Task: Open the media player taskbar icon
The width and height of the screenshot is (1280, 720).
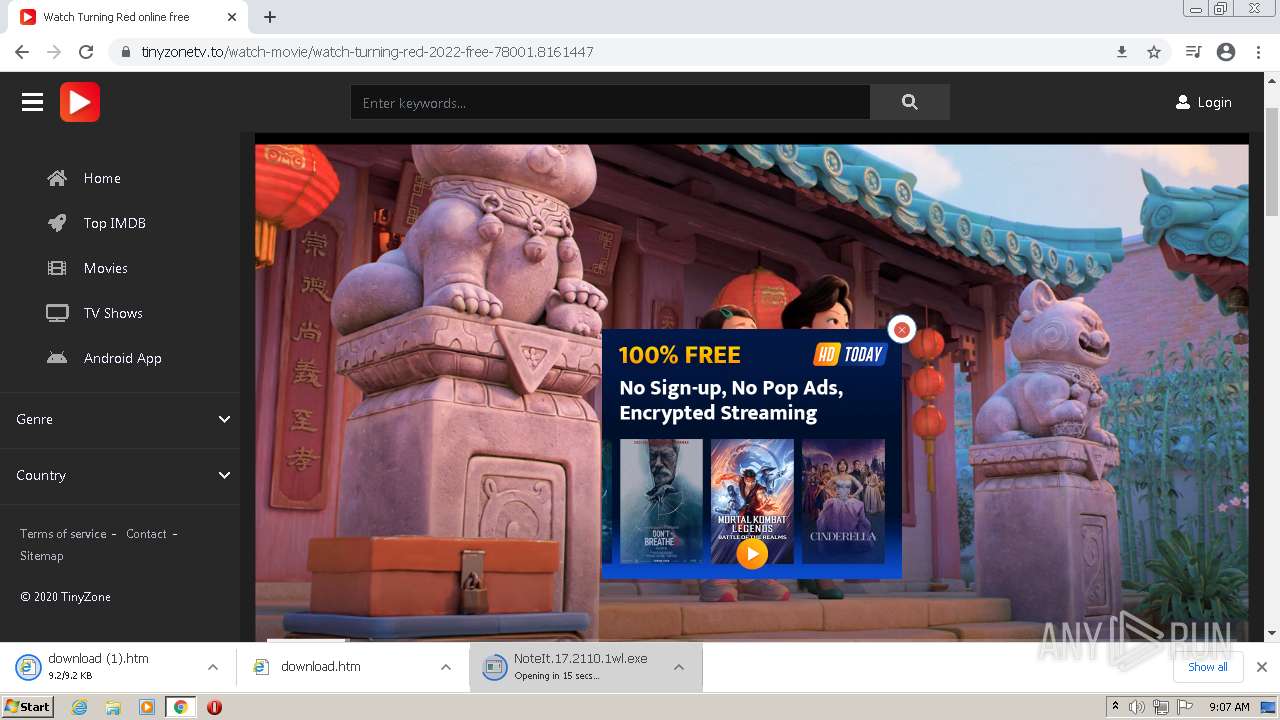Action: tap(147, 707)
